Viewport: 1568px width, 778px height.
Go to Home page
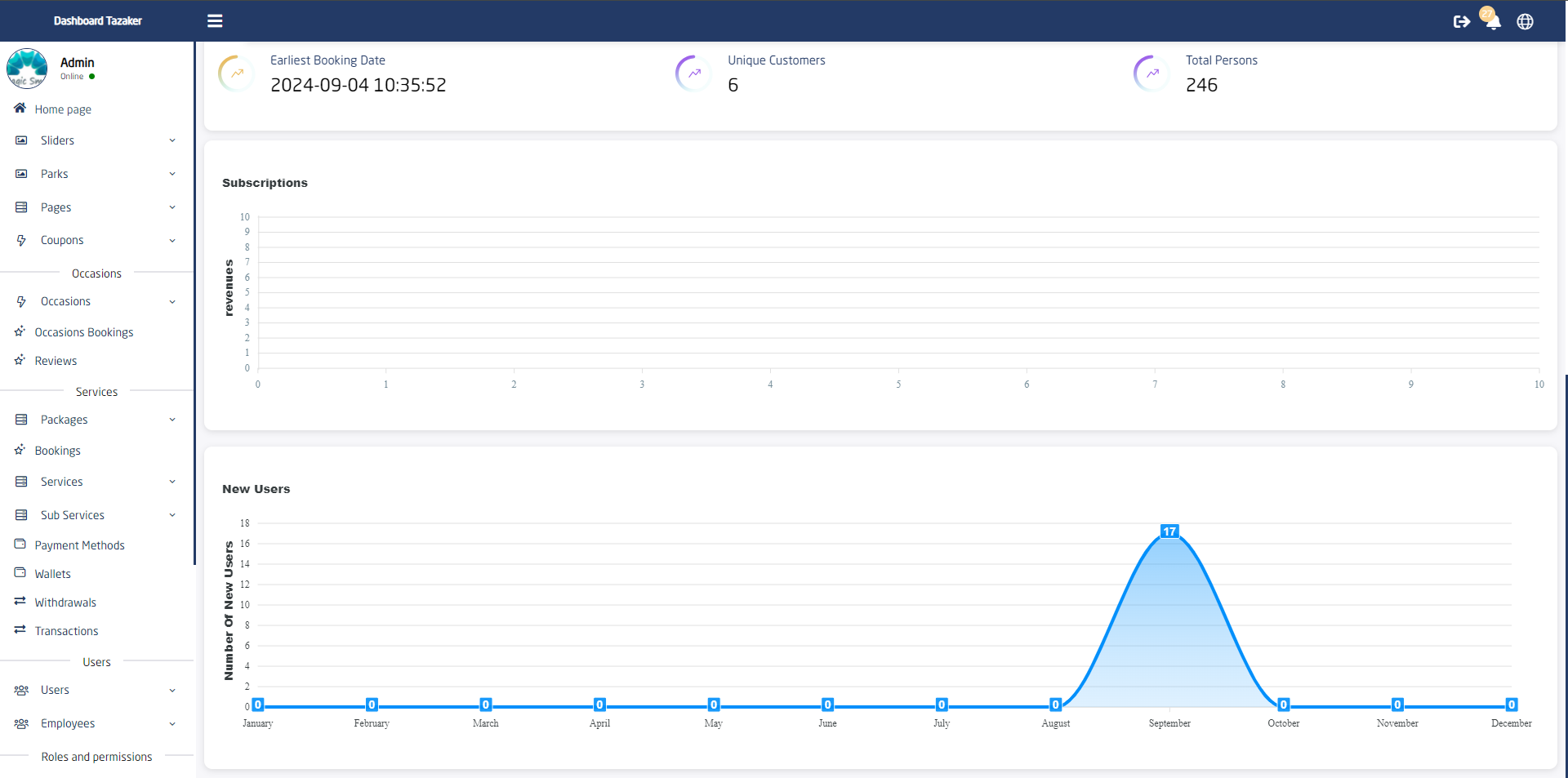(63, 109)
